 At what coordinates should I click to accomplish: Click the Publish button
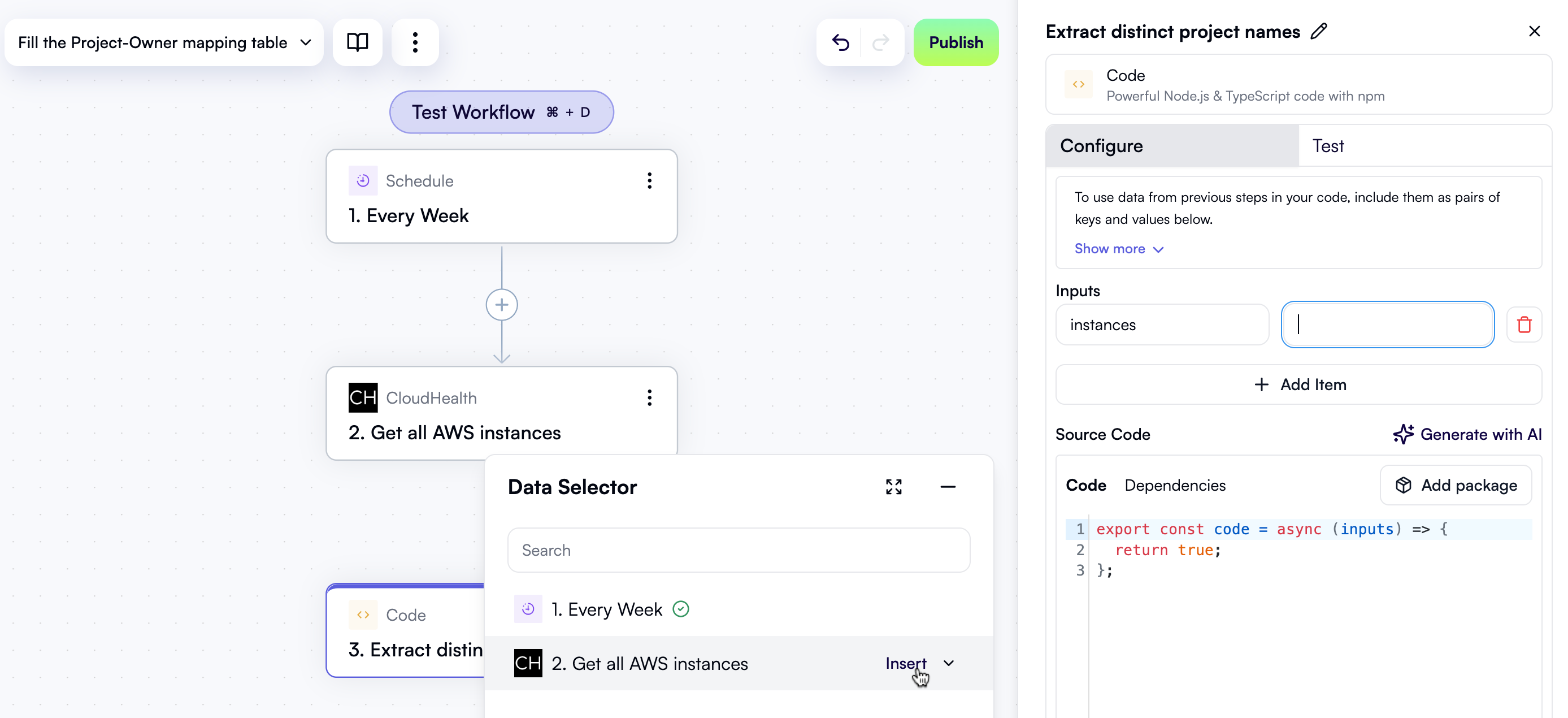955,42
